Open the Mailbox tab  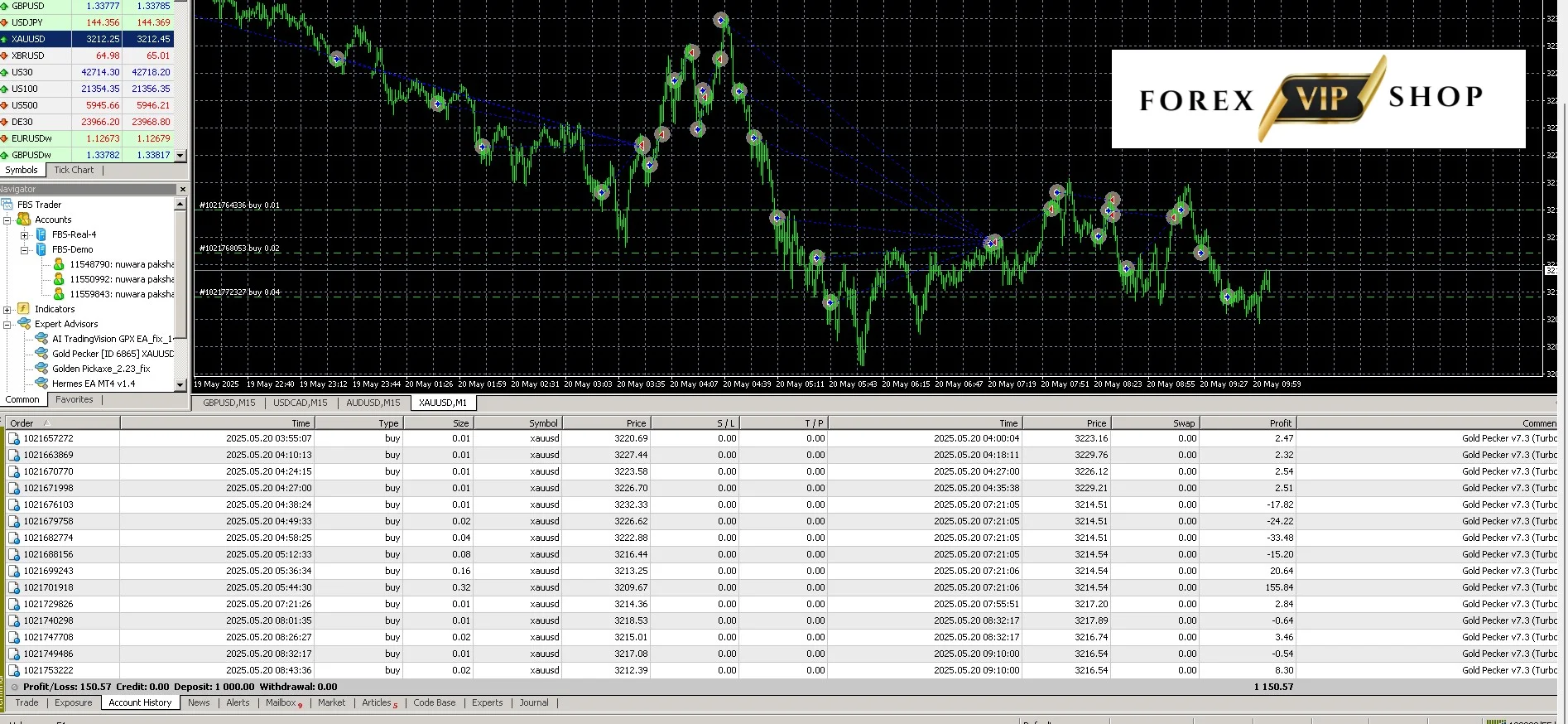[x=283, y=702]
